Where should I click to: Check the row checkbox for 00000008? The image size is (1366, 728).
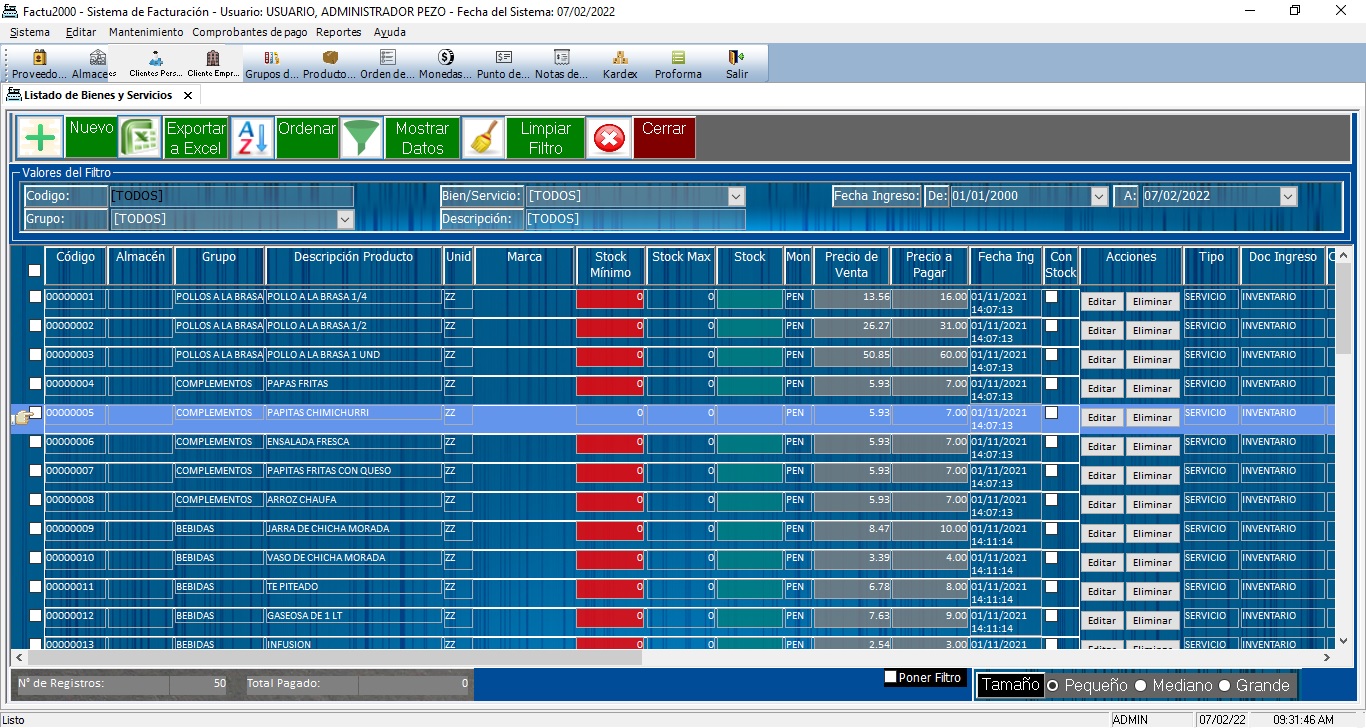pyautogui.click(x=36, y=500)
